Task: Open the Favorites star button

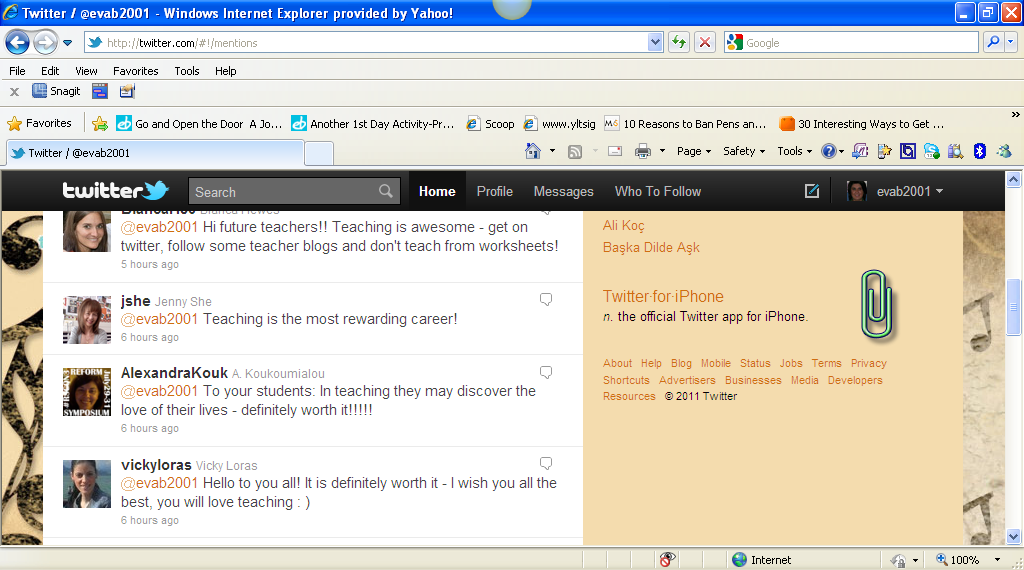Action: pyautogui.click(x=39, y=123)
